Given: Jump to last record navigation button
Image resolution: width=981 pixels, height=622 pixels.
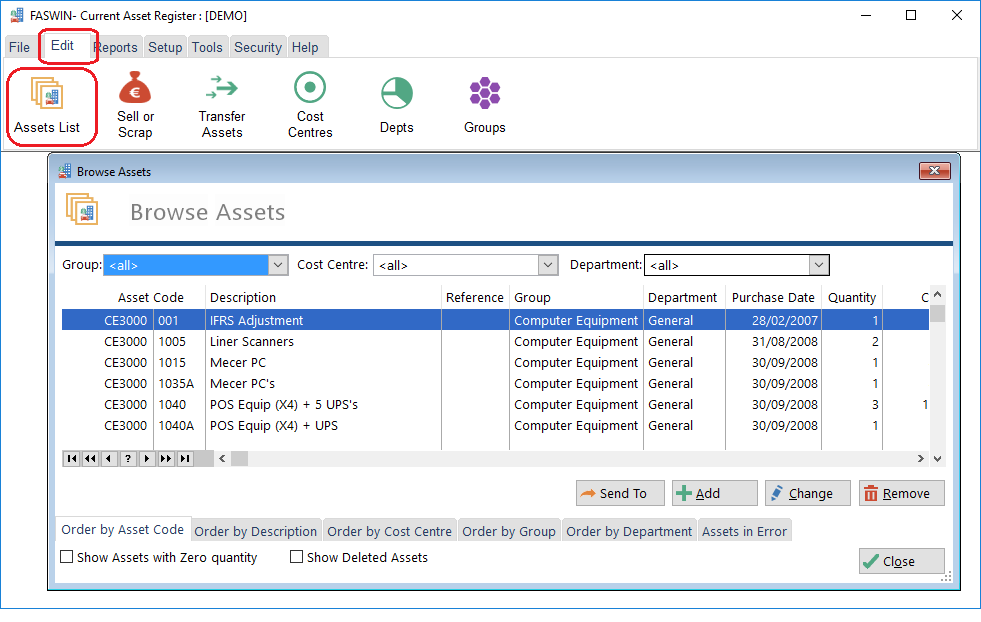Looking at the screenshot, I should pyautogui.click(x=185, y=459).
